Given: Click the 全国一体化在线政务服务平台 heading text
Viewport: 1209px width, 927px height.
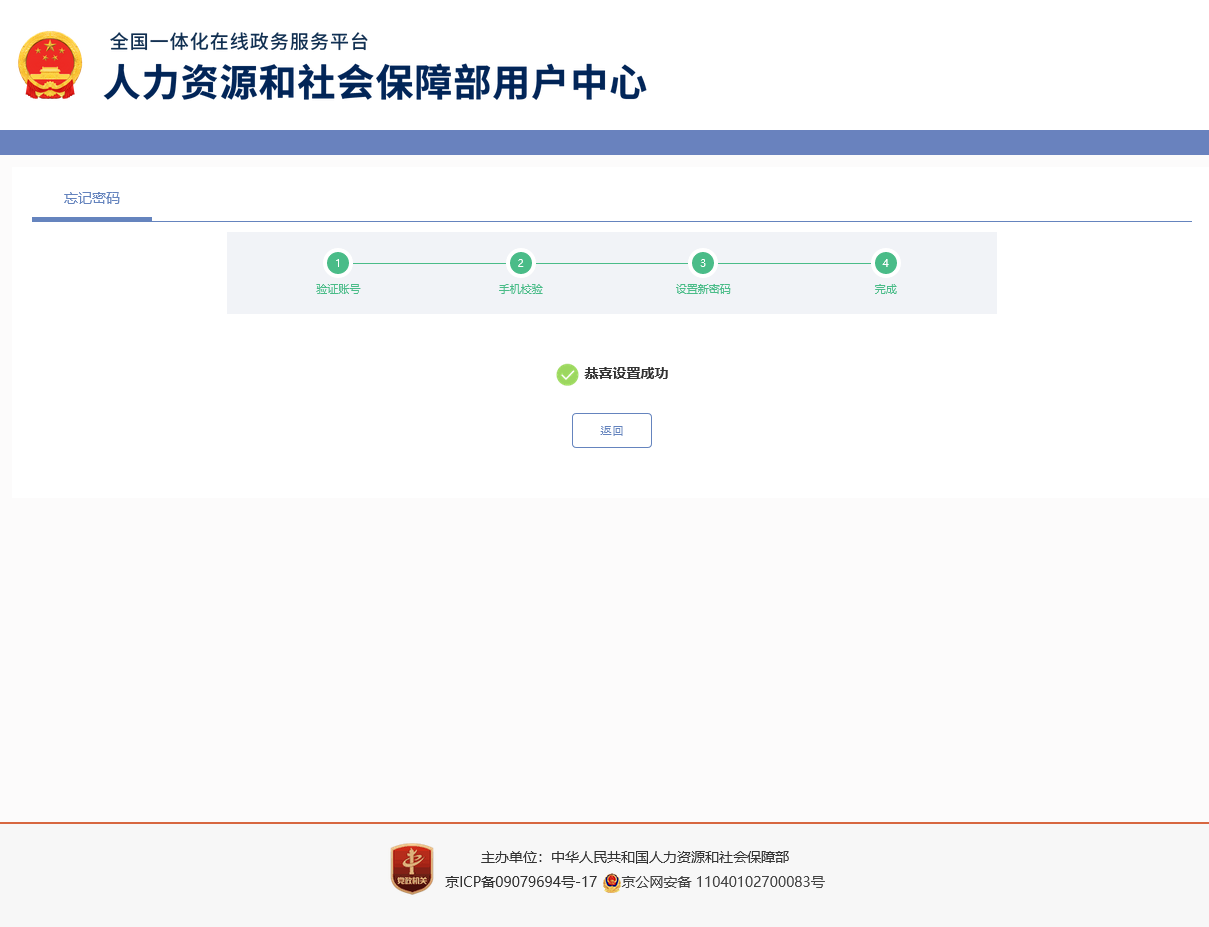Looking at the screenshot, I should (x=239, y=42).
